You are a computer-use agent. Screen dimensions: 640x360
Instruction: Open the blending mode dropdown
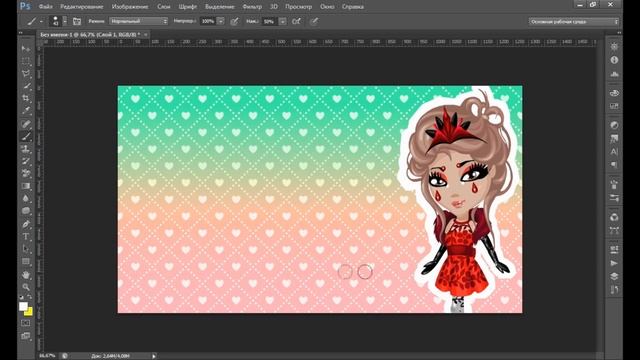(x=138, y=21)
